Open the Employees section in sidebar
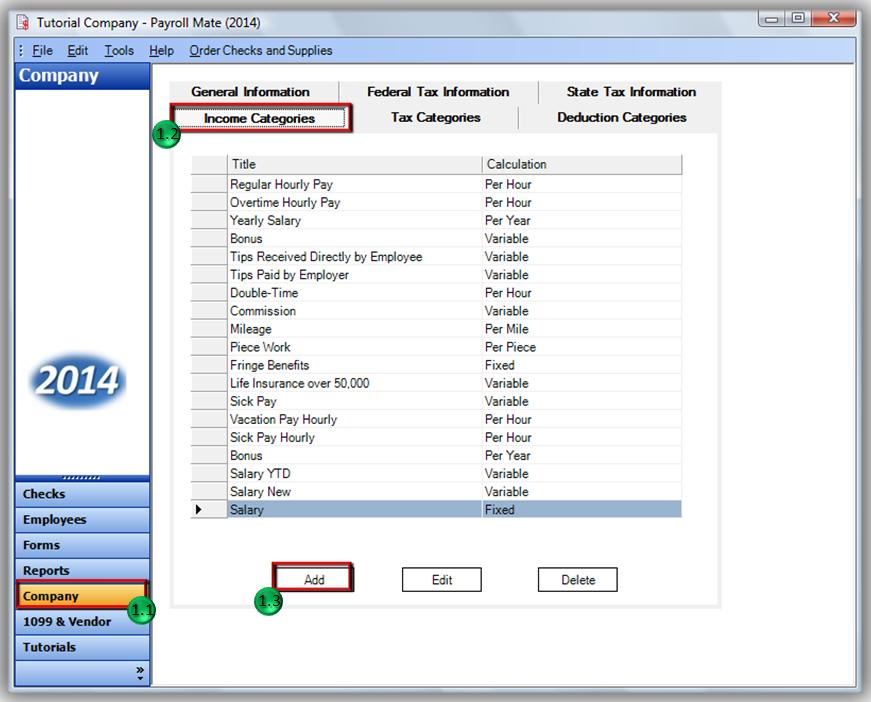The height and width of the screenshot is (702, 871). click(x=82, y=520)
